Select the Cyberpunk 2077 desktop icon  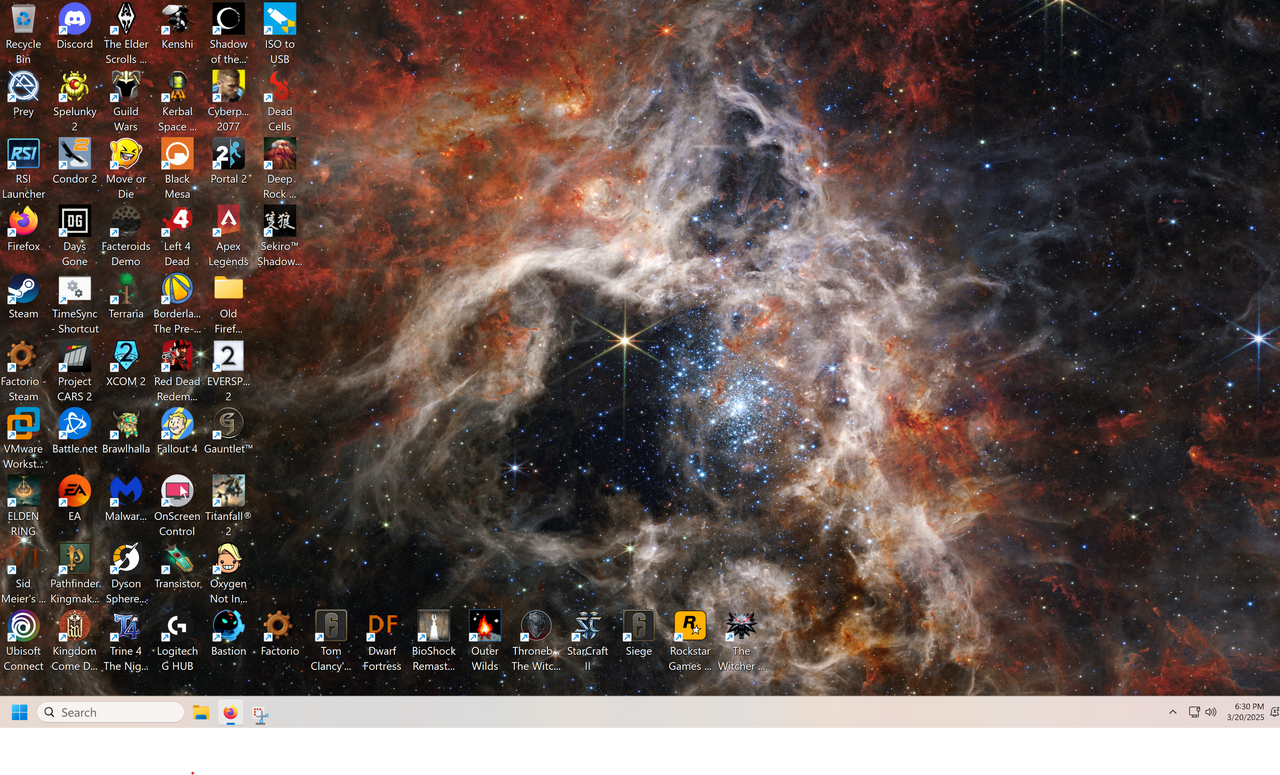pos(228,88)
